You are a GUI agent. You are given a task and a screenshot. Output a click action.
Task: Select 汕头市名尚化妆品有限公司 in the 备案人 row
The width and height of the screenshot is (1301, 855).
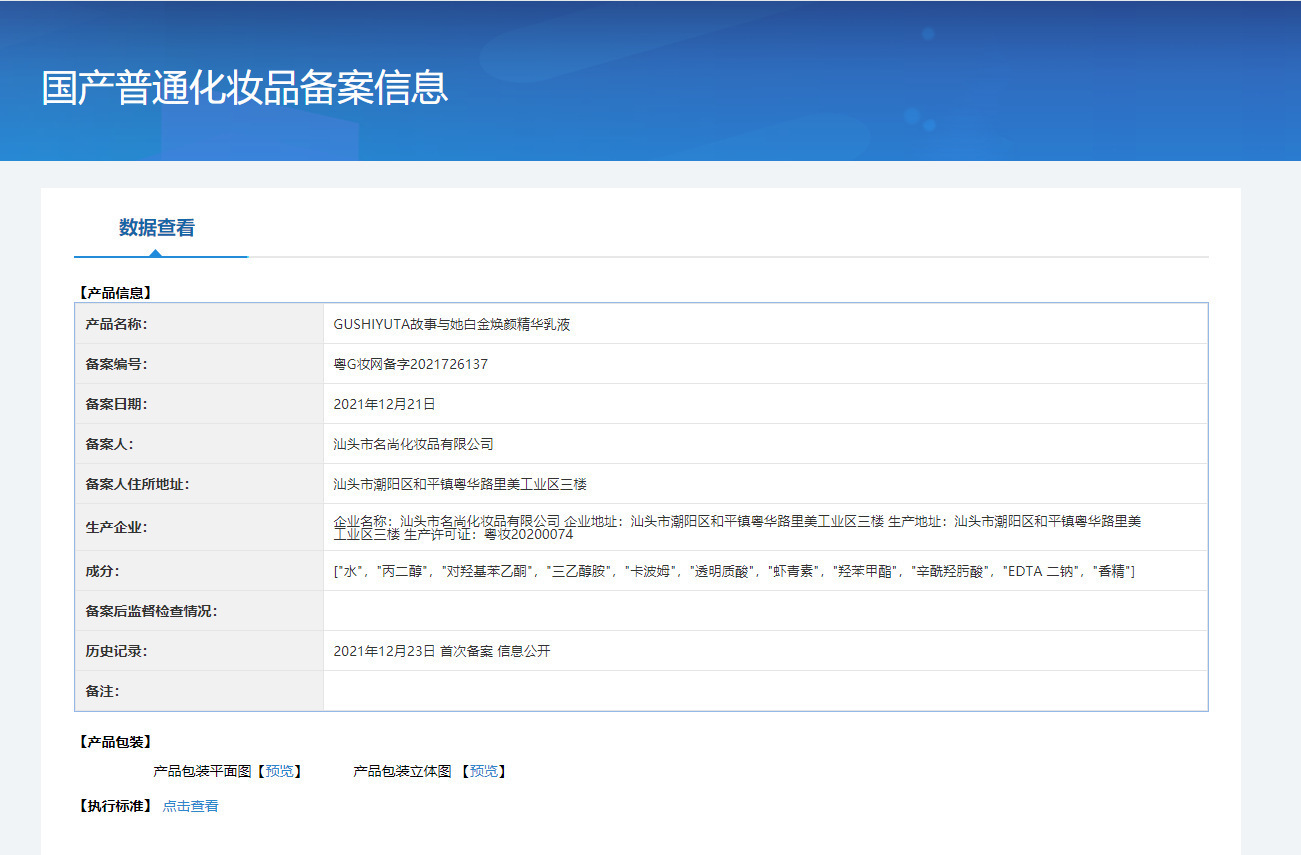point(414,444)
